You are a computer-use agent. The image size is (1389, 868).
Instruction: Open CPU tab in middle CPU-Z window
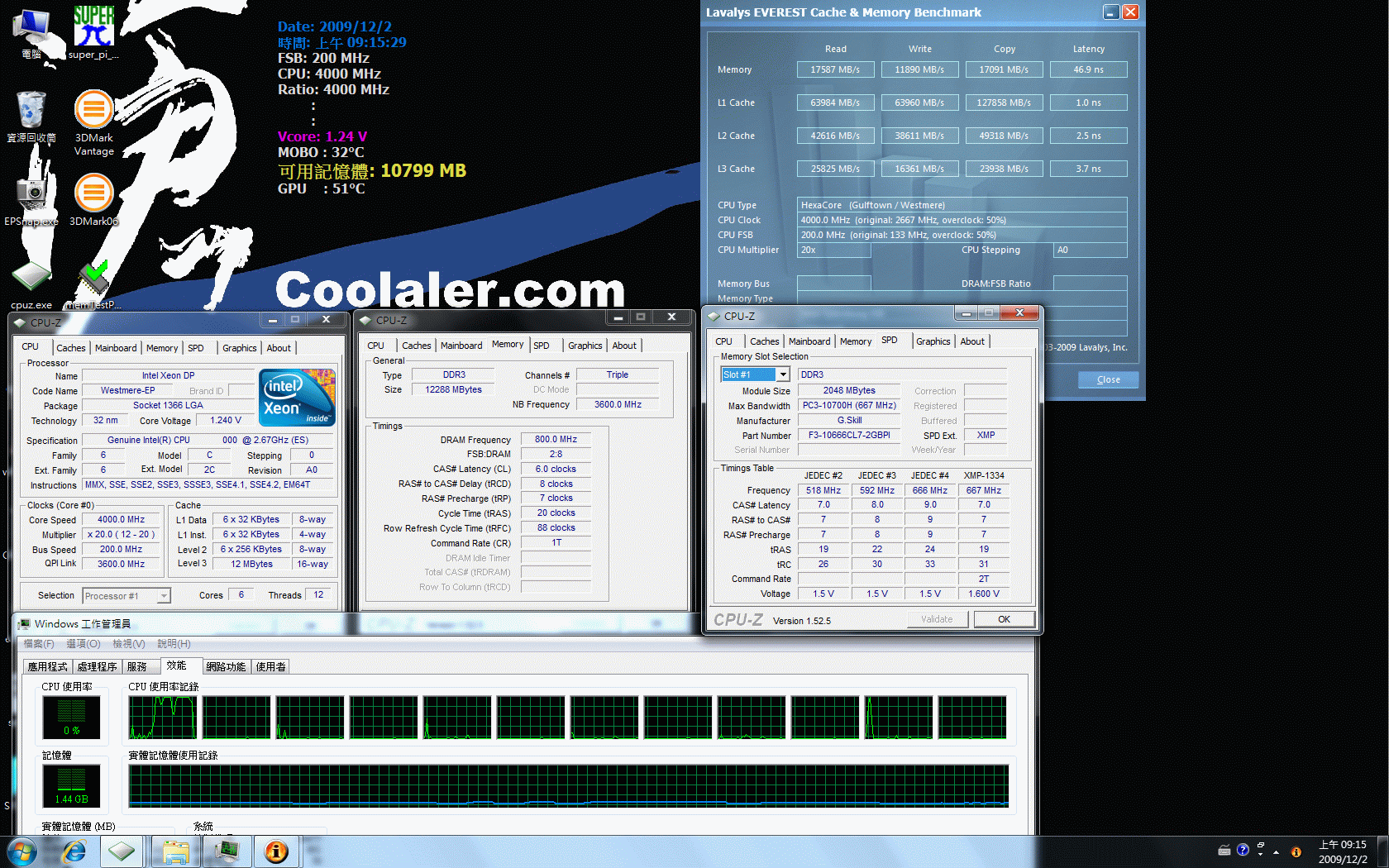(375, 346)
